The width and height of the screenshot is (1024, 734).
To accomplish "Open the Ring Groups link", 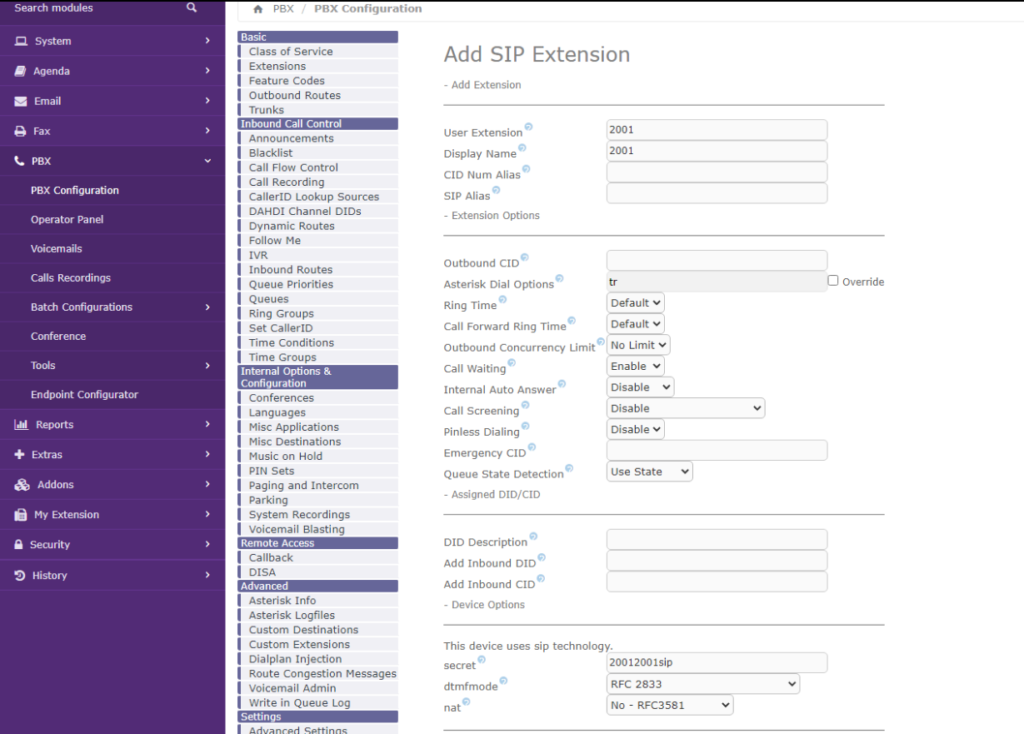I will 281,313.
